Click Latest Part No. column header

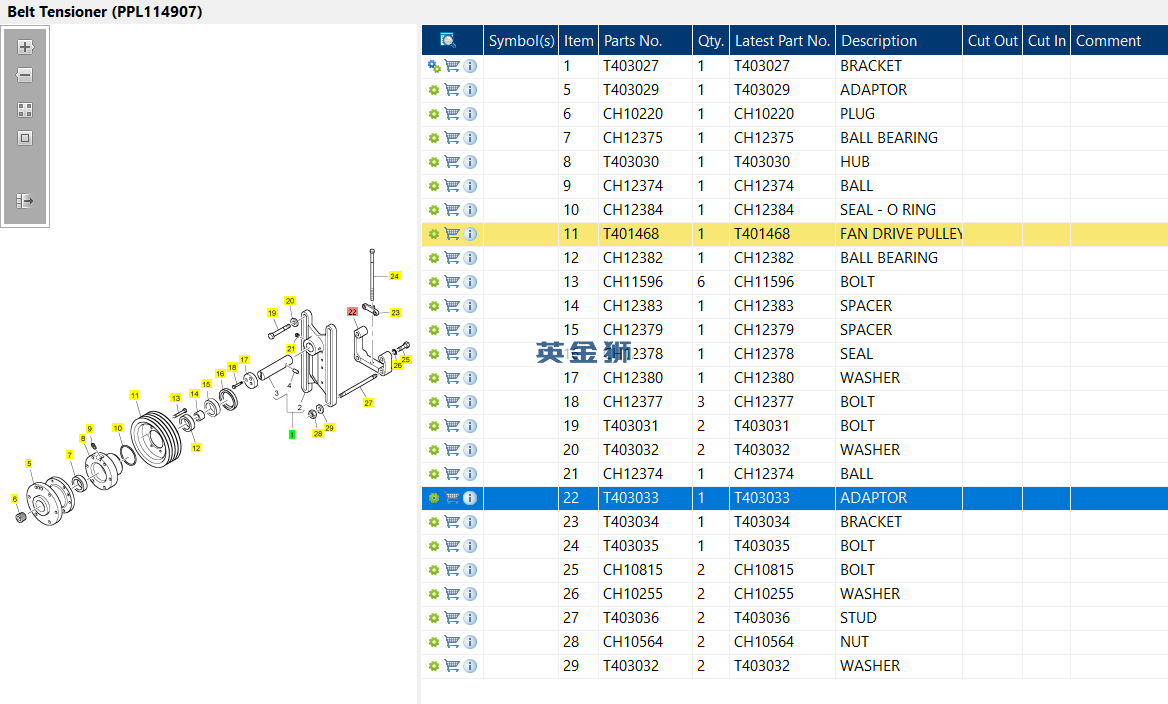click(x=782, y=40)
